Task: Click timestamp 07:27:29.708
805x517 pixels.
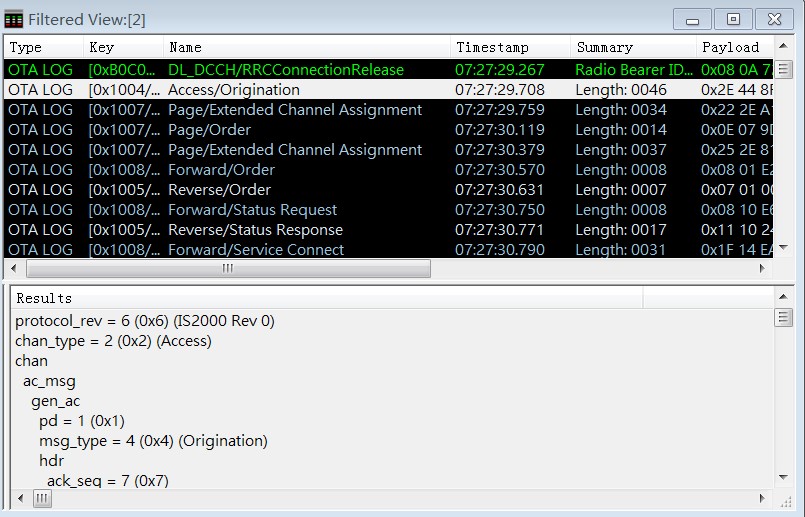Action: pyautogui.click(x=500, y=89)
